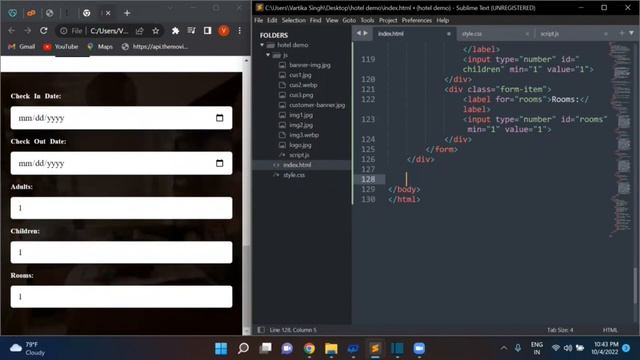Viewport: 640px width, 360px height.
Task: Open Sublime Project menu
Action: 388,20
